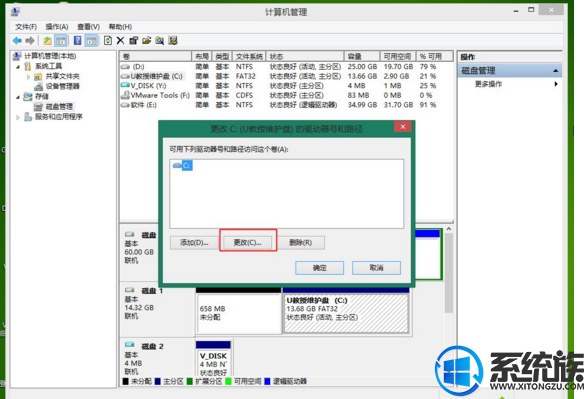The width and height of the screenshot is (584, 399).
Task: Click the Refresh toolbar icon
Action: point(108,40)
